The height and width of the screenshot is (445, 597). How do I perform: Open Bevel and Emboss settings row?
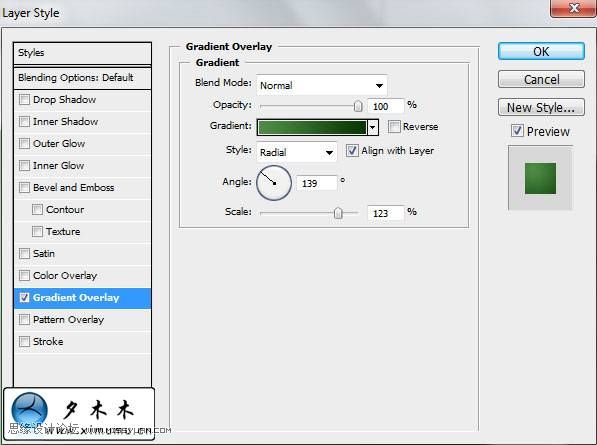[82, 188]
